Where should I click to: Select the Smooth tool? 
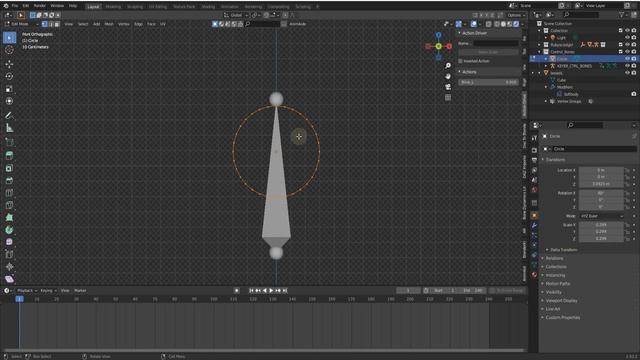tap(9, 242)
